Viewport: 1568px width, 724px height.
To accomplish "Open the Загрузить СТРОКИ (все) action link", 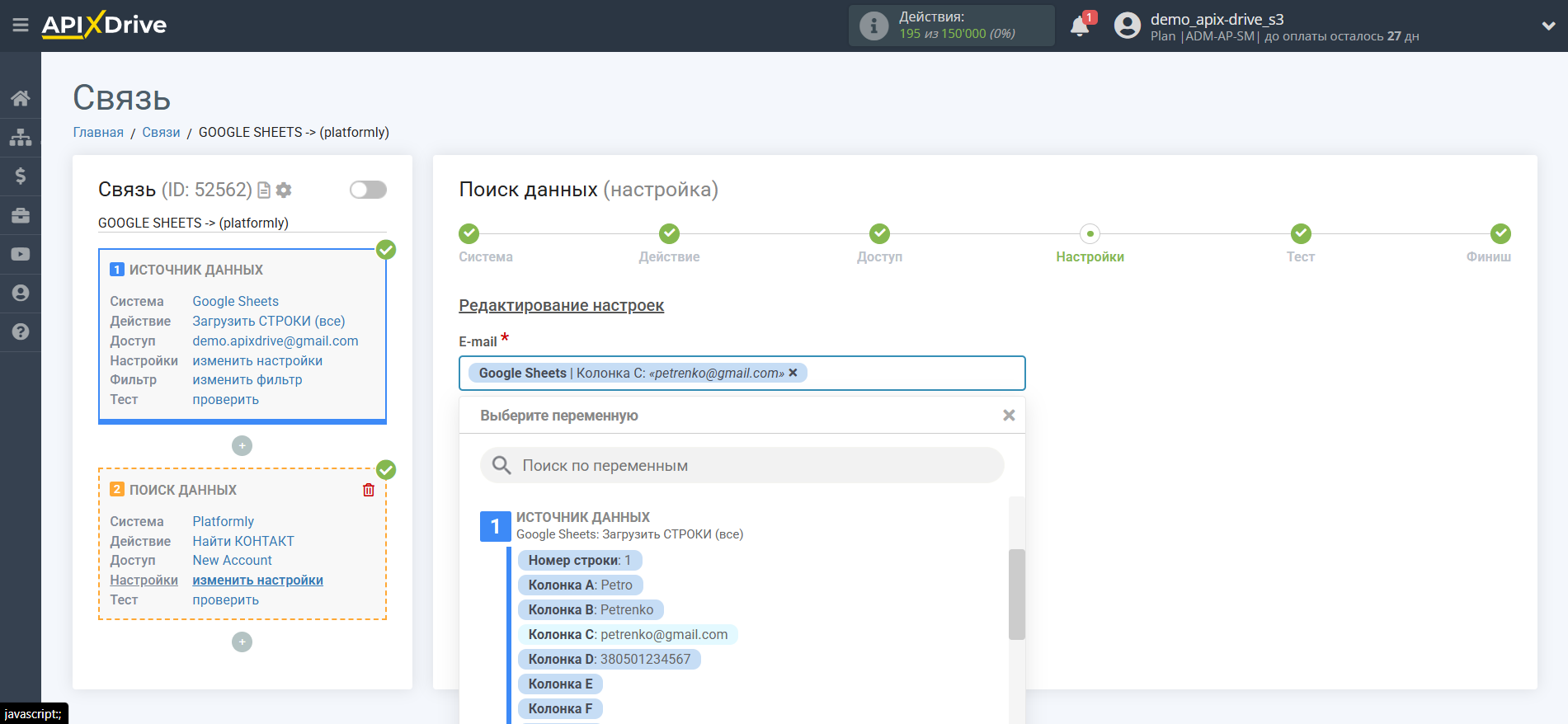I will point(268,321).
